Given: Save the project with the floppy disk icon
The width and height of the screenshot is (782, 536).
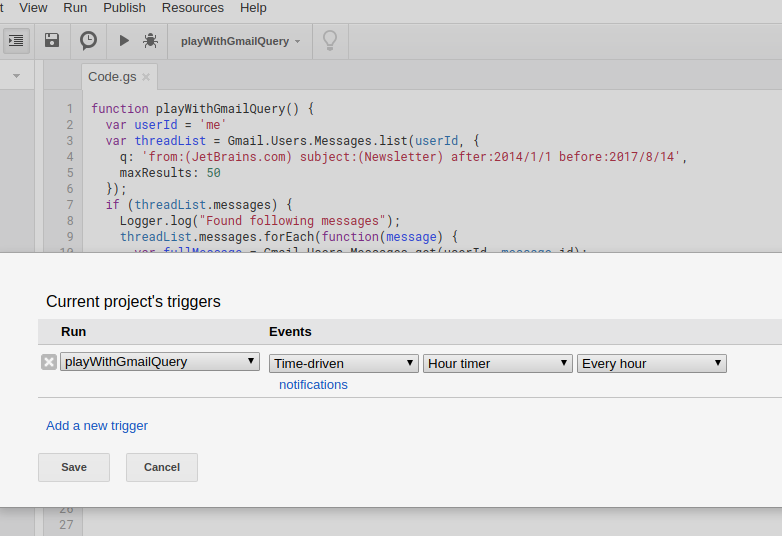Looking at the screenshot, I should click(52, 40).
